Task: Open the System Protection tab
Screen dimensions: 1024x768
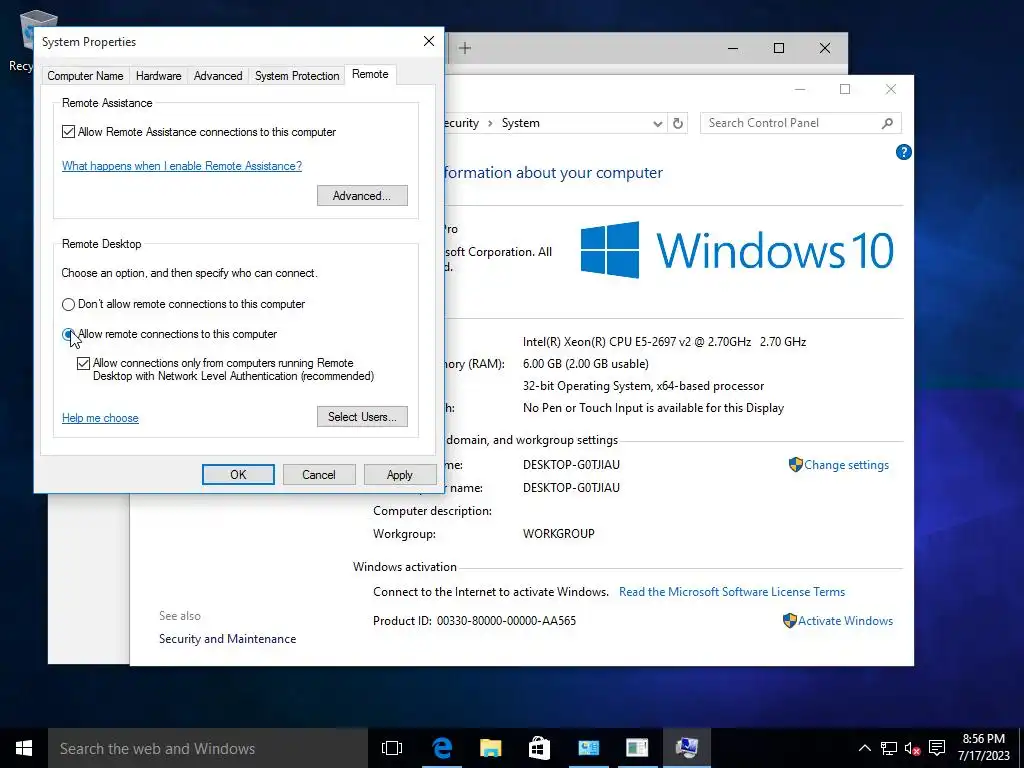Action: (297, 76)
